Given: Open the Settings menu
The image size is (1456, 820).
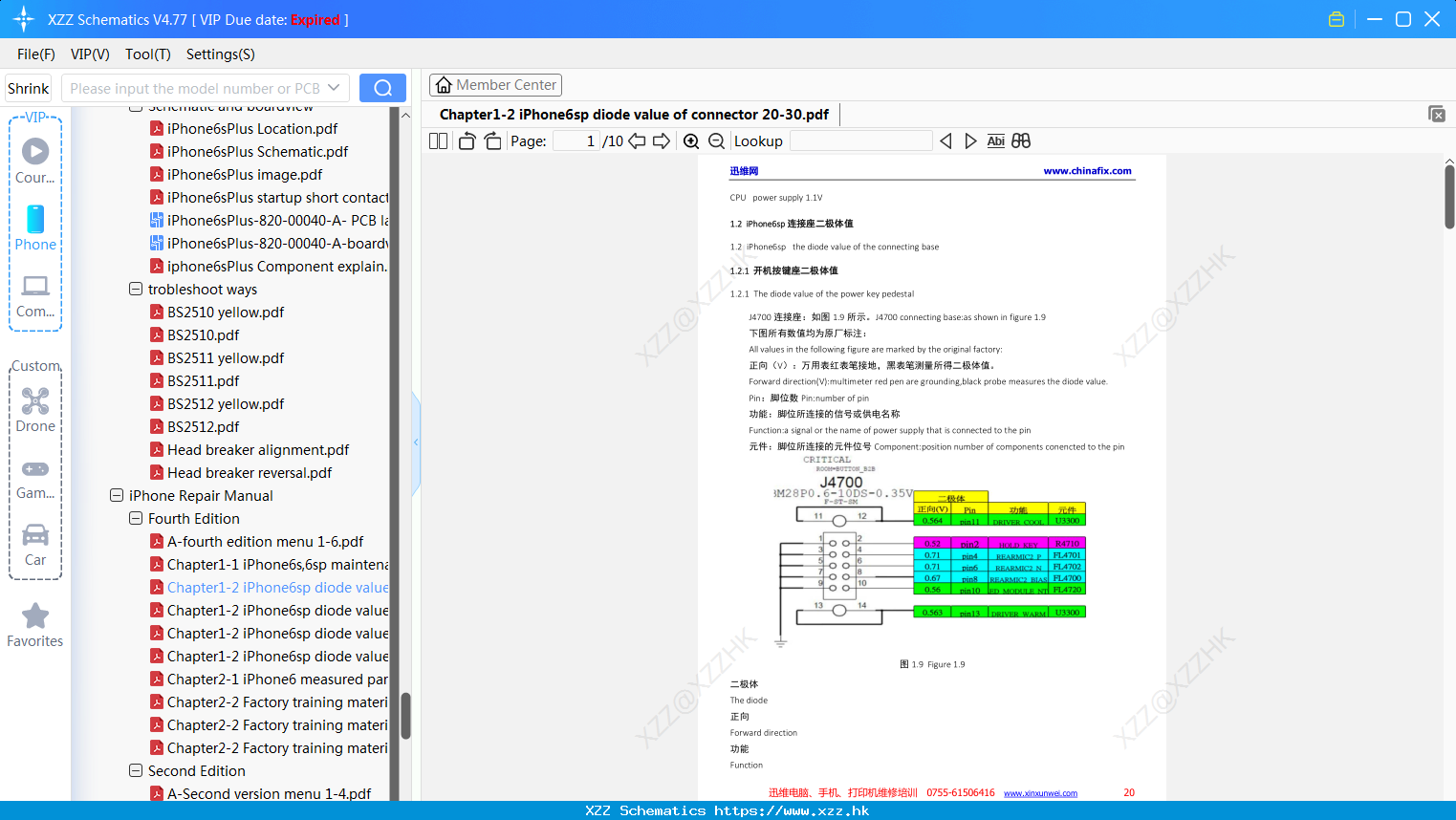Looking at the screenshot, I should pos(221,54).
